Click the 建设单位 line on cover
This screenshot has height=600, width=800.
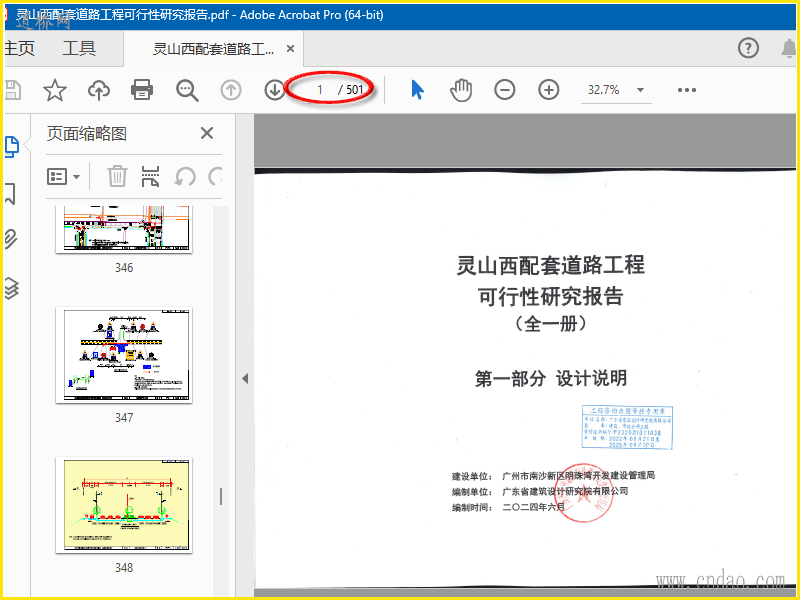[x=553, y=476]
